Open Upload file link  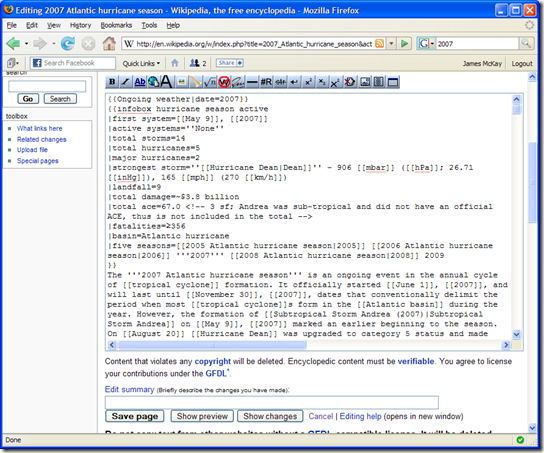click(32, 150)
